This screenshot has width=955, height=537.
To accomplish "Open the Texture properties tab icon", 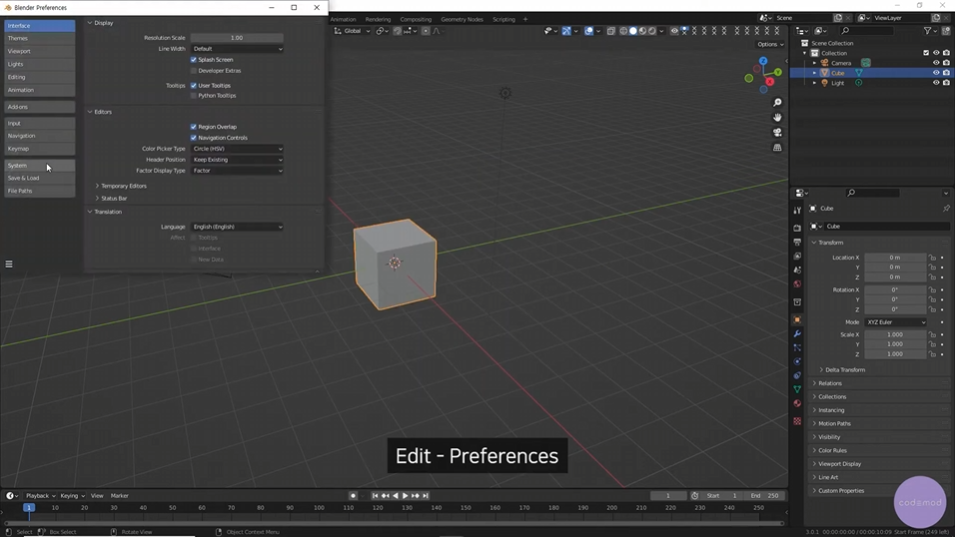I will click(797, 421).
